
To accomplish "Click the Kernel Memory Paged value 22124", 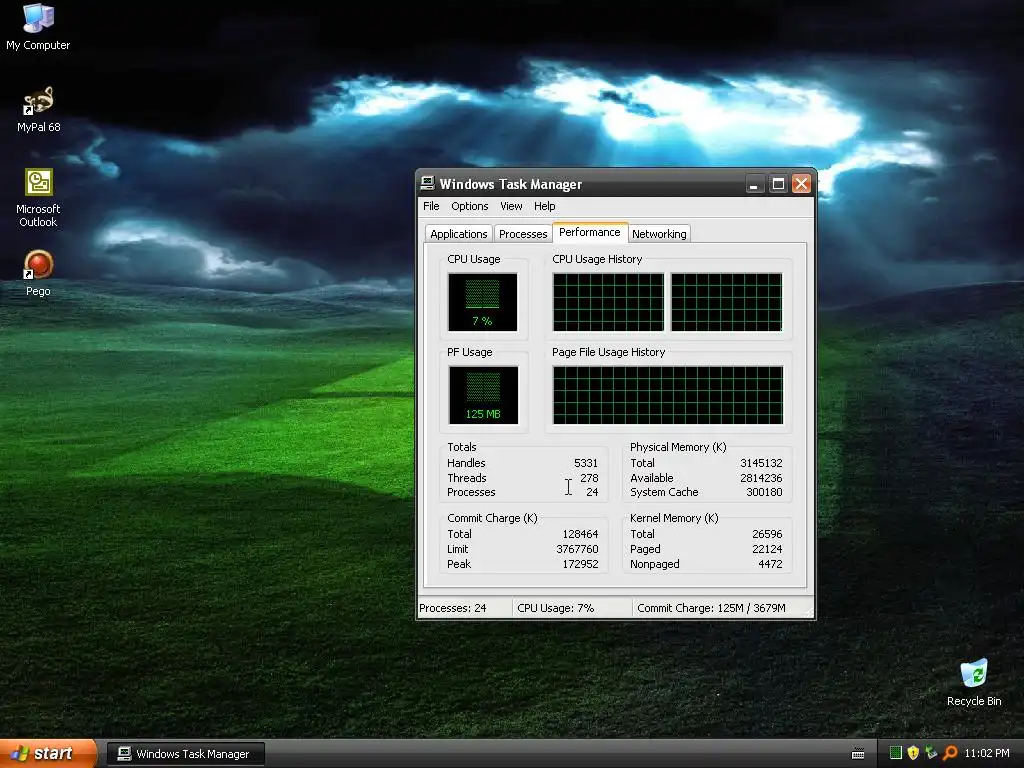I will (767, 549).
